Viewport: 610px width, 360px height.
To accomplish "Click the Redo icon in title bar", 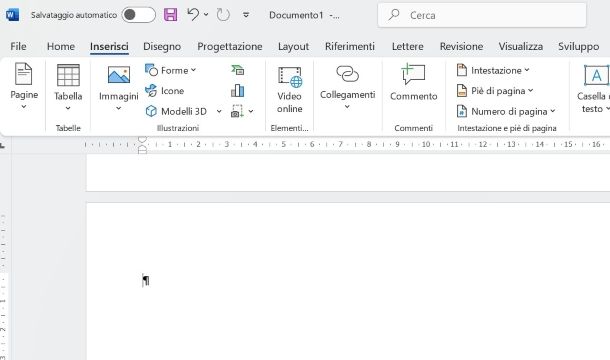I will pos(223,15).
